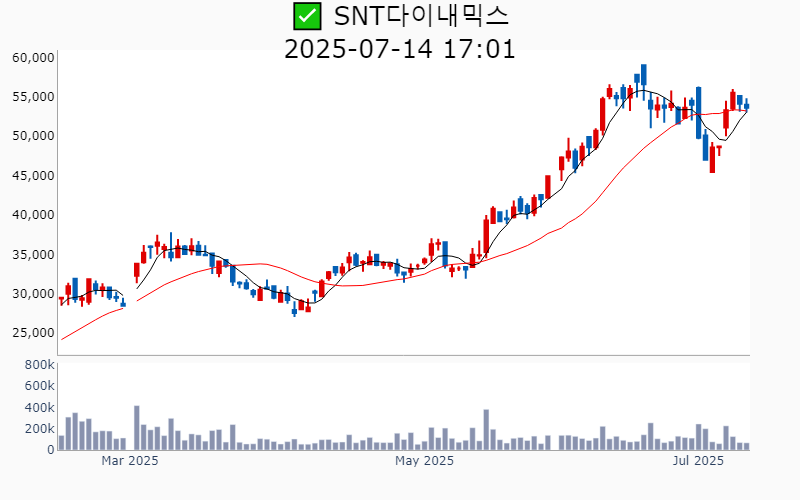Click the 800k volume axis label
This screenshot has width=800, height=500.
point(39,365)
